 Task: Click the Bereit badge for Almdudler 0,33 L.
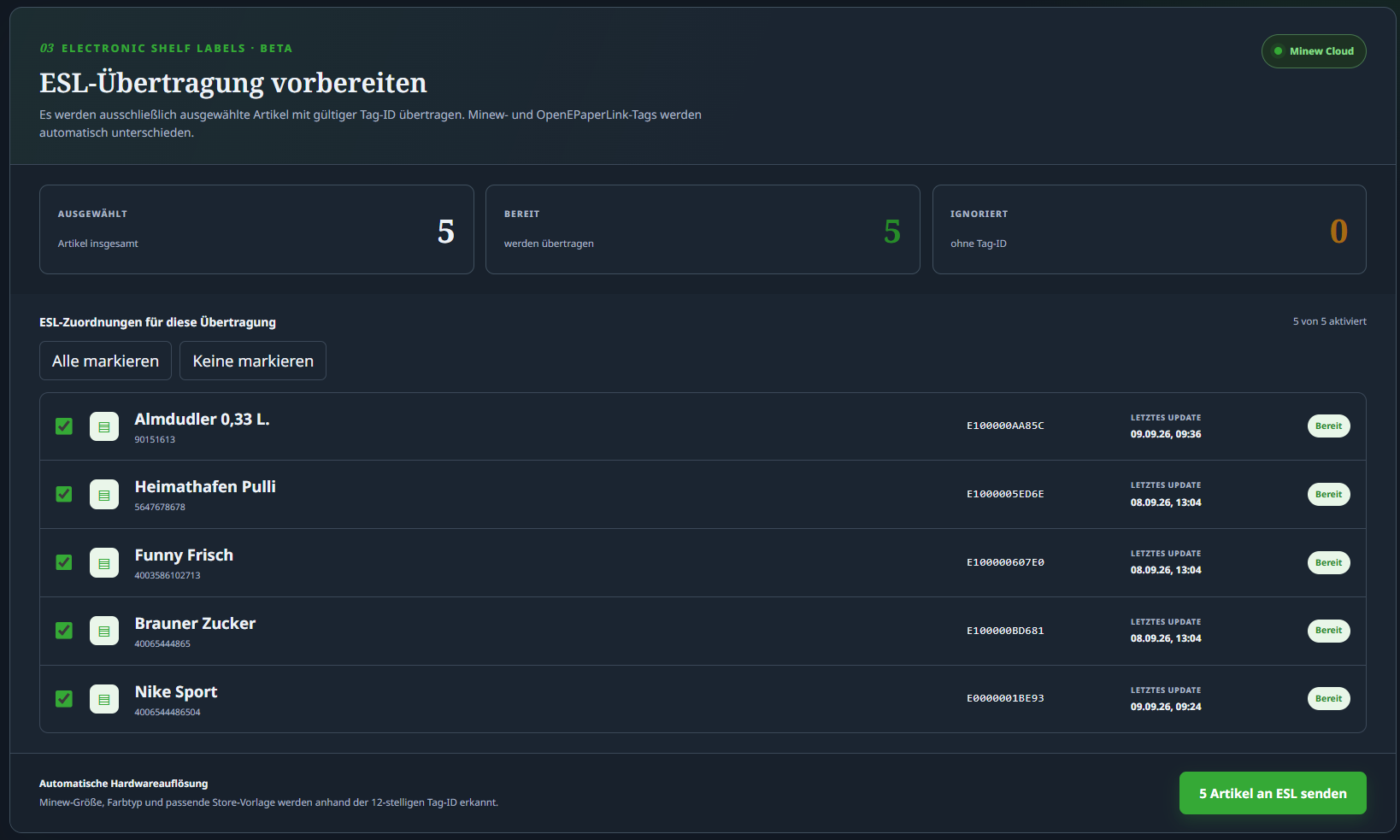point(1328,426)
